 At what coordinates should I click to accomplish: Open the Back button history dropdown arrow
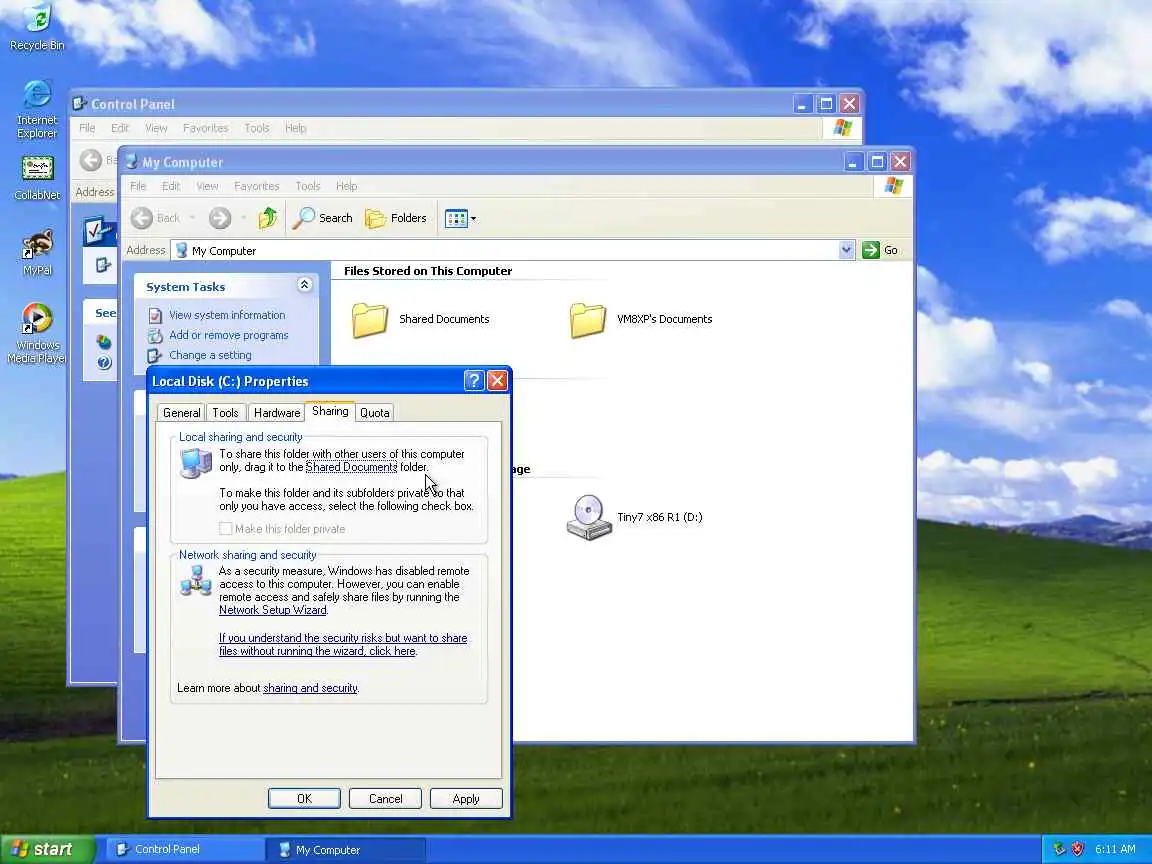click(x=192, y=218)
